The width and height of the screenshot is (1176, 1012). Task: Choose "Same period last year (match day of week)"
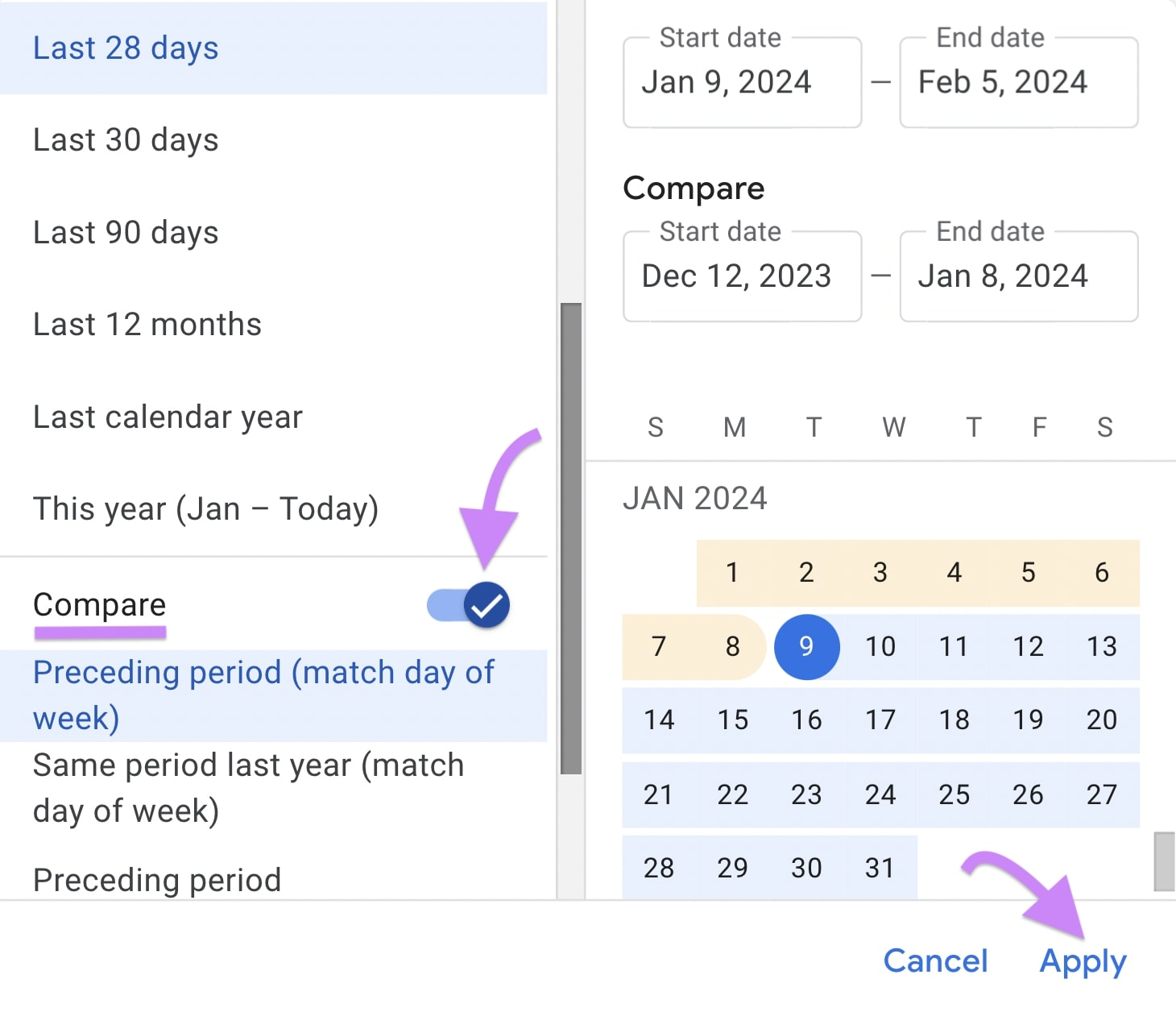248,787
